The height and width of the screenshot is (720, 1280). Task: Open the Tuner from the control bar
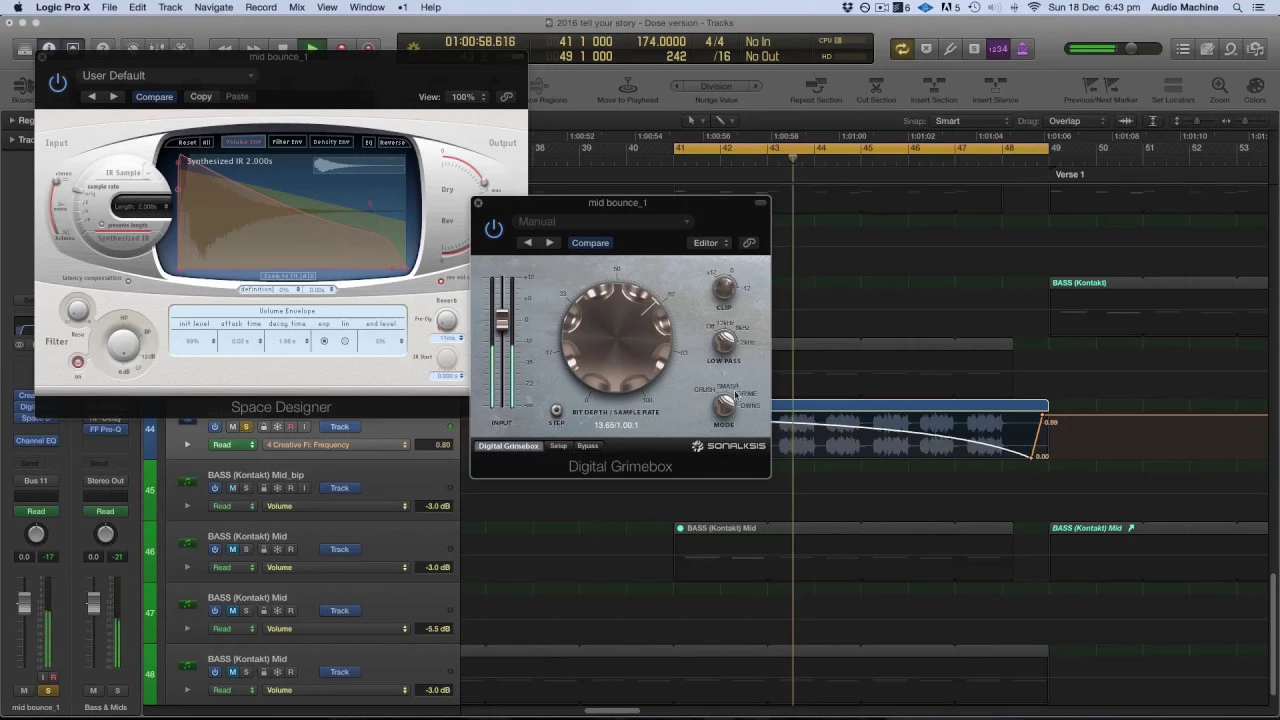pyautogui.click(x=950, y=49)
